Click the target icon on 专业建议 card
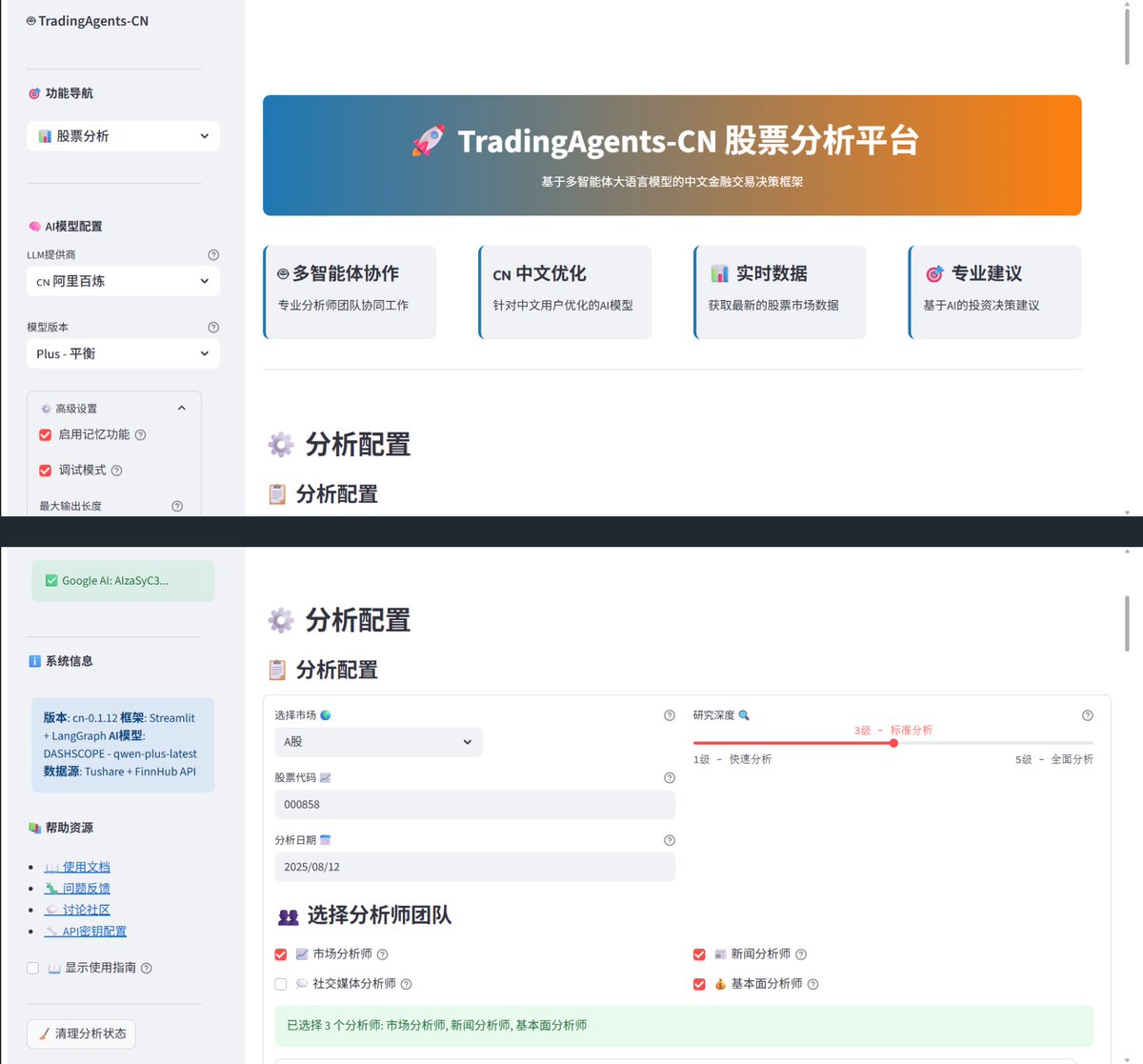Image resolution: width=1143 pixels, height=1064 pixels. [932, 273]
